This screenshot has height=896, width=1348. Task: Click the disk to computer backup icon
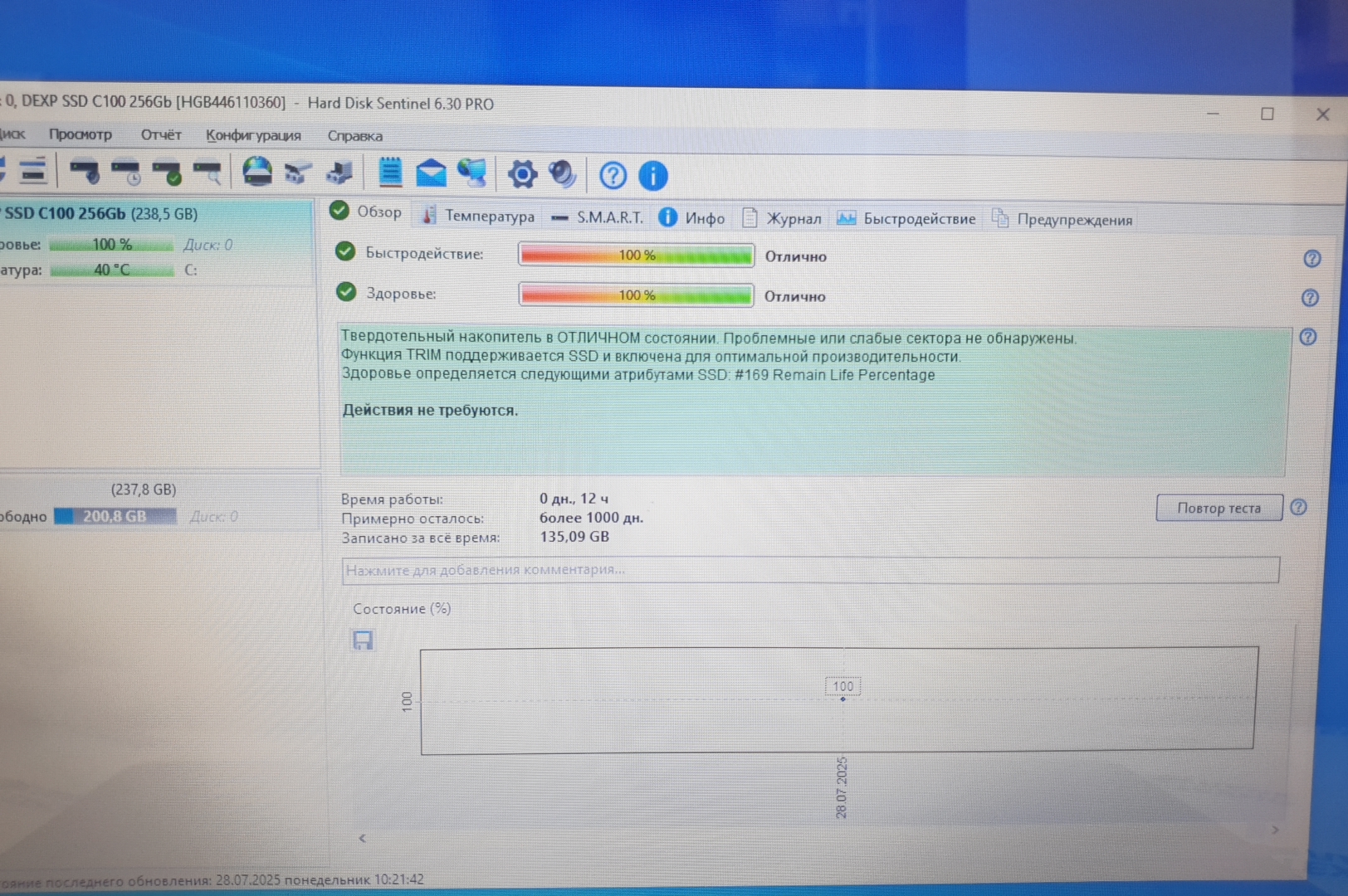coord(339,173)
